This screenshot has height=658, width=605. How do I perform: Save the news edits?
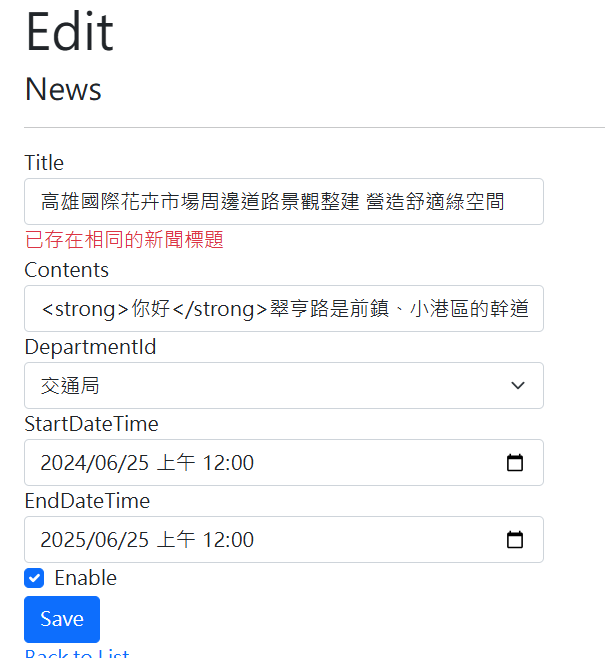pos(62,619)
